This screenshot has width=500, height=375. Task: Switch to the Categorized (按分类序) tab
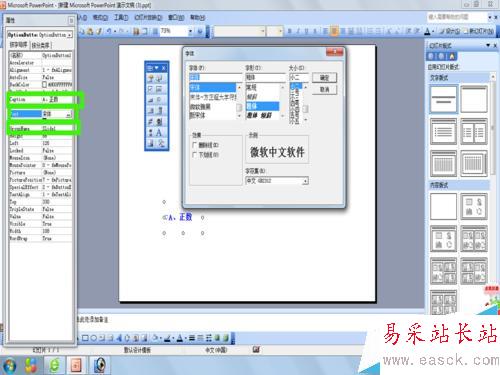point(41,45)
